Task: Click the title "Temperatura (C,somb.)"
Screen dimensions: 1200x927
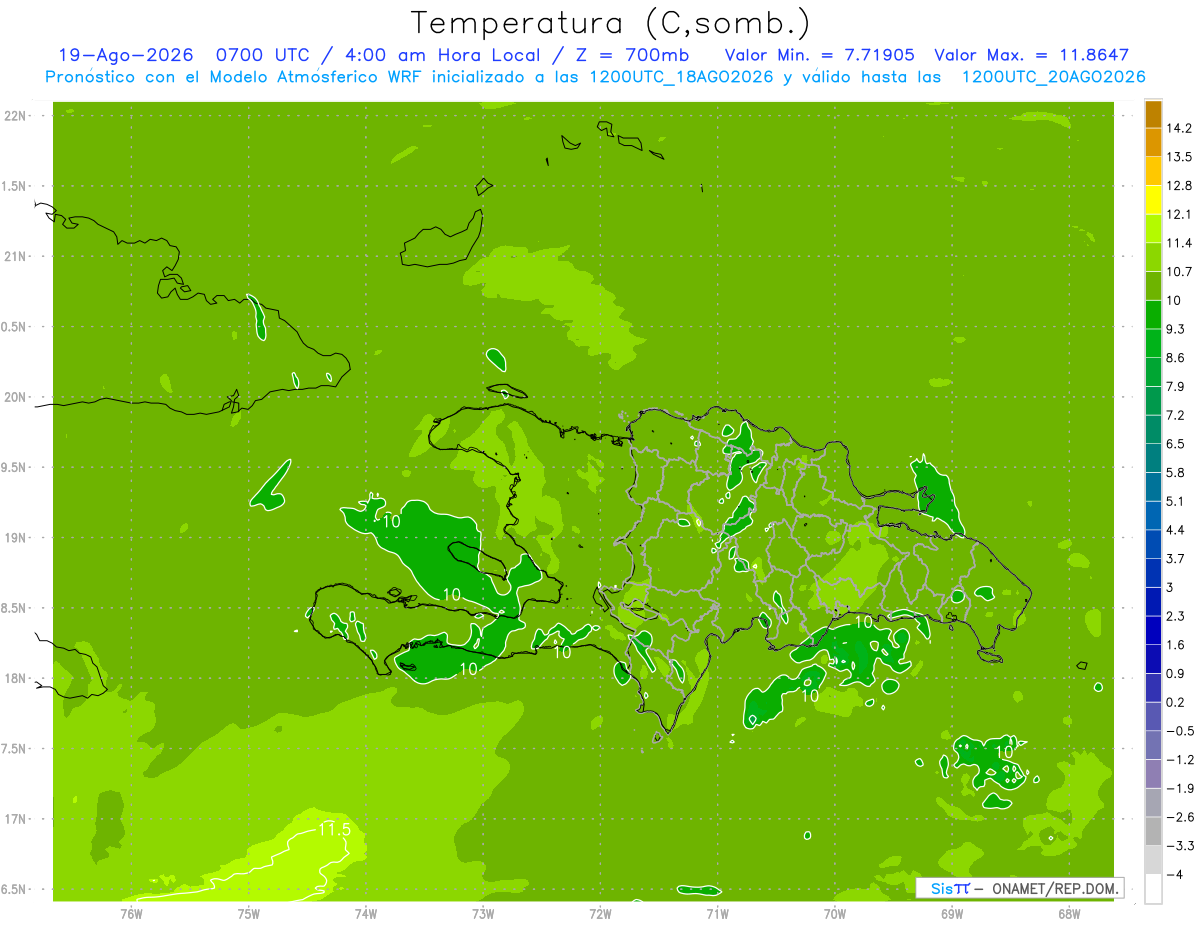Action: (610, 22)
